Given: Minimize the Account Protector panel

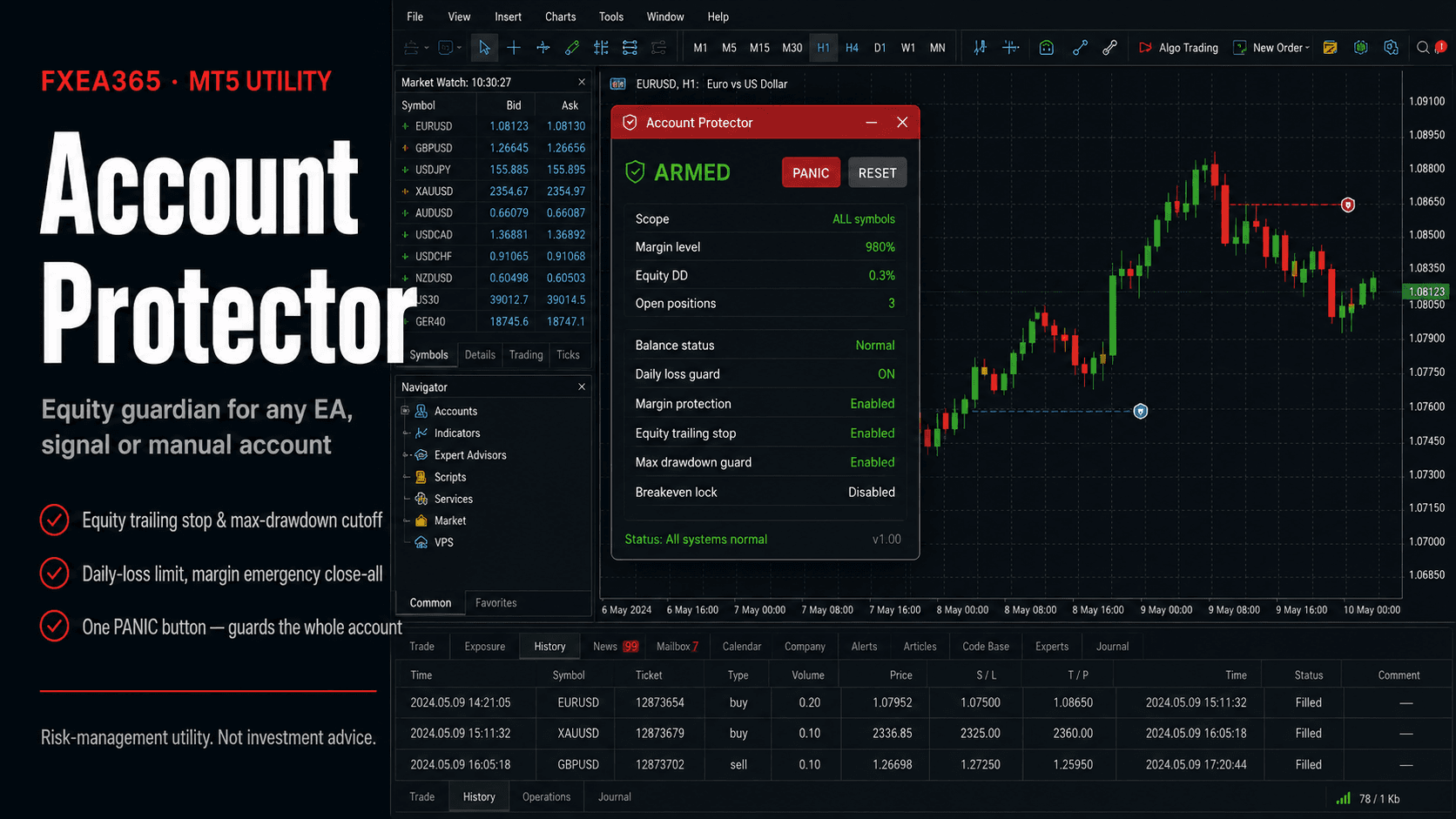Looking at the screenshot, I should (872, 123).
